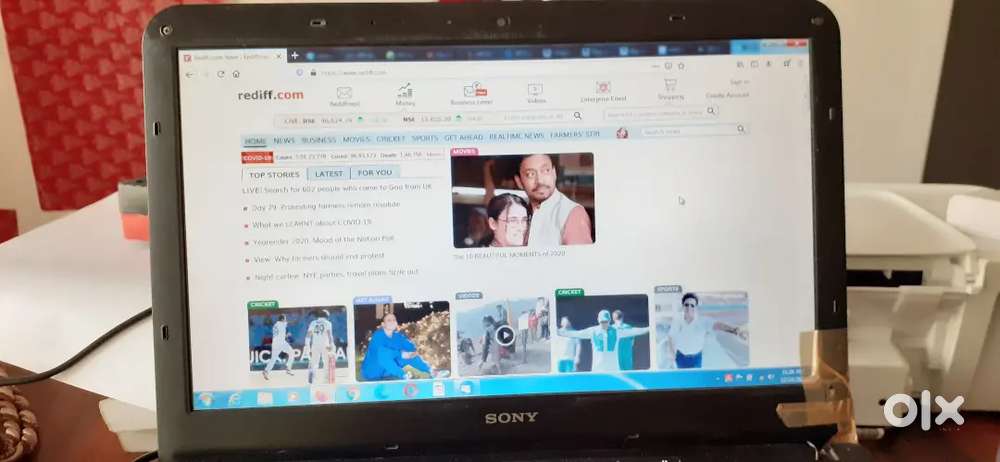Viewport: 1000px width, 462px height.
Task: Open a new browser tab with plus
Action: click(x=294, y=56)
